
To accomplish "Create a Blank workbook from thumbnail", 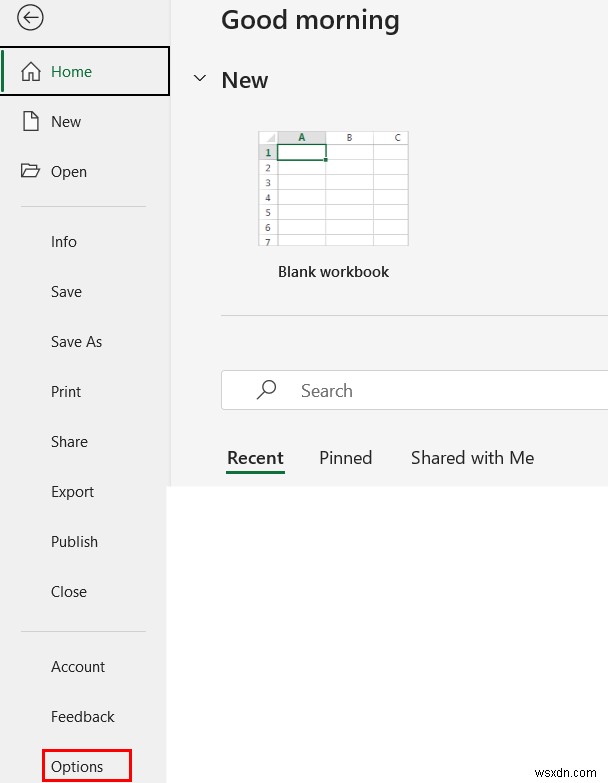I will [x=333, y=188].
